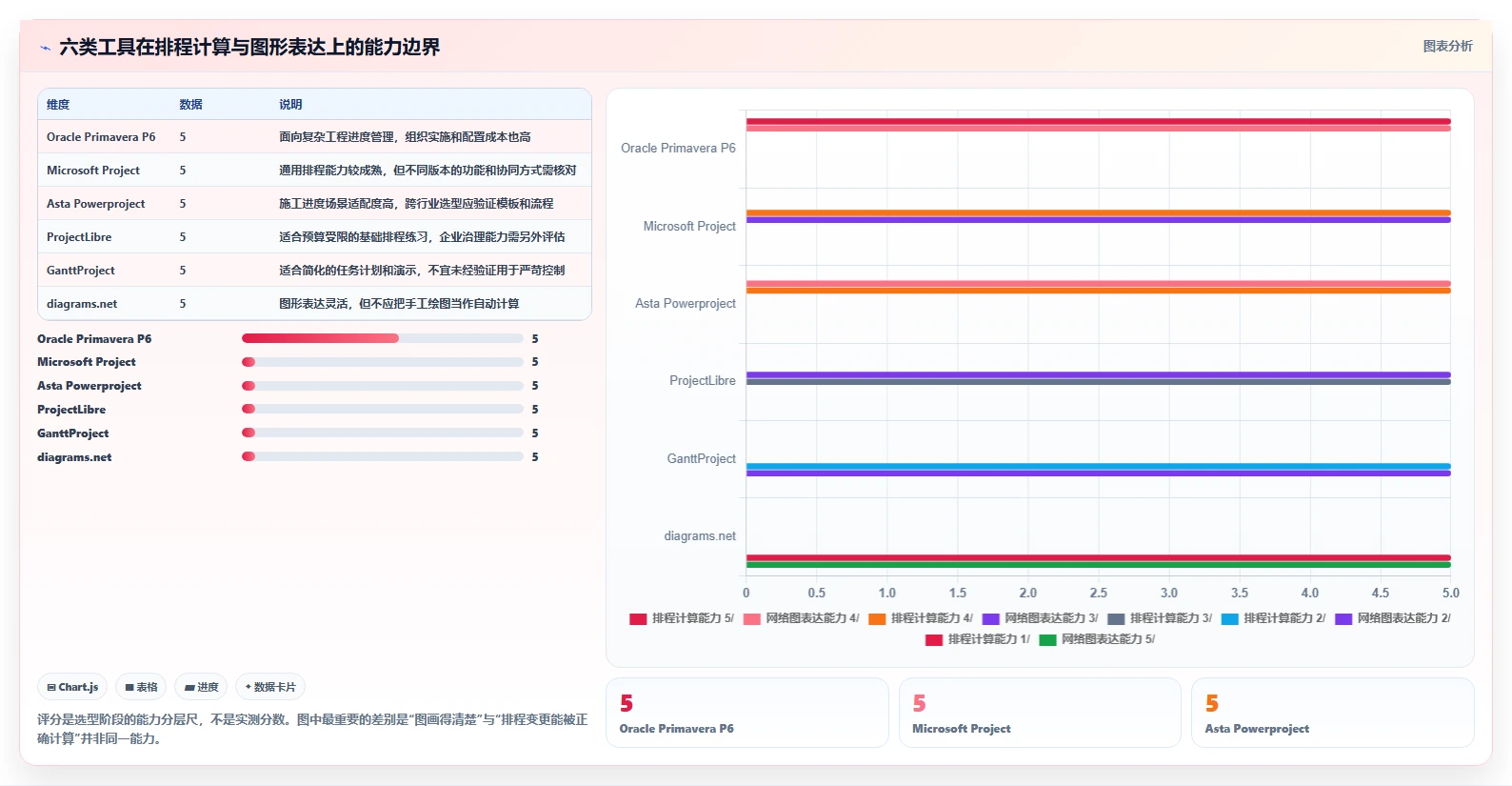Click blue chart bar for GanttProject
Viewport: 1512px width, 786px height.
(1098, 466)
